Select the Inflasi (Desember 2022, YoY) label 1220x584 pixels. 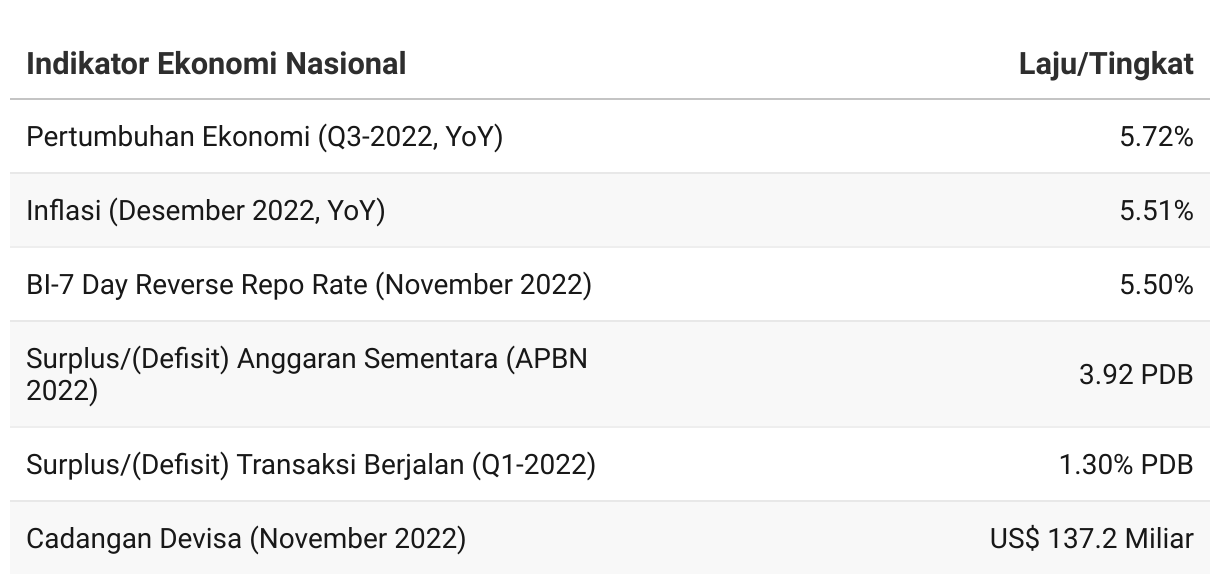tap(205, 211)
